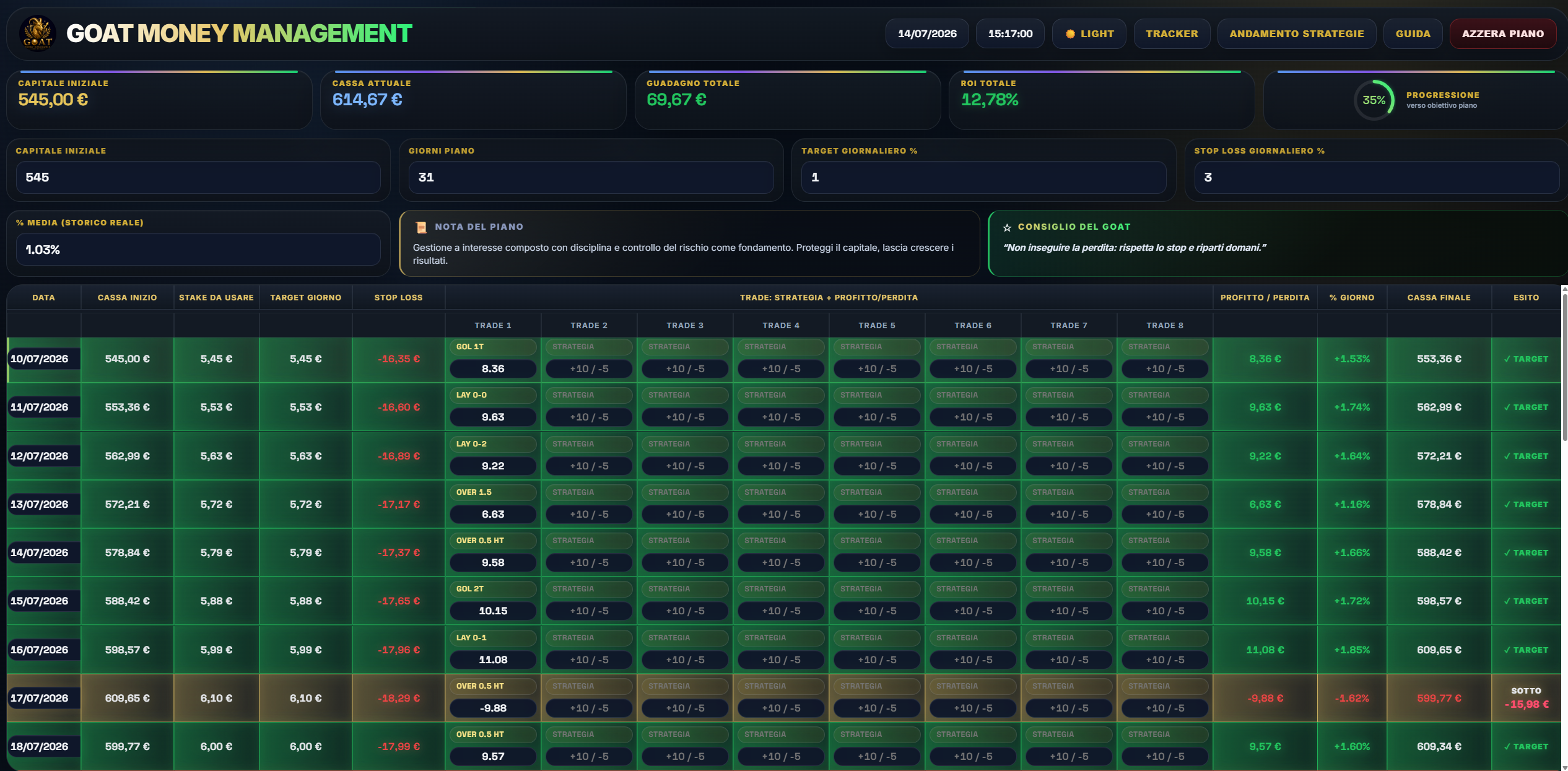Click the 15:17:00 clock badge
This screenshot has width=1568, height=771.
coord(1010,33)
